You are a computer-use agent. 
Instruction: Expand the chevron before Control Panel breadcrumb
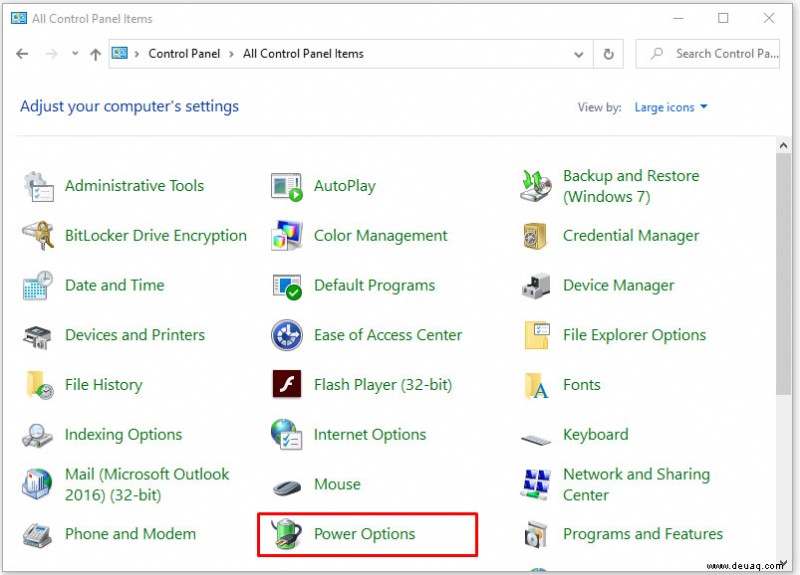pos(137,54)
